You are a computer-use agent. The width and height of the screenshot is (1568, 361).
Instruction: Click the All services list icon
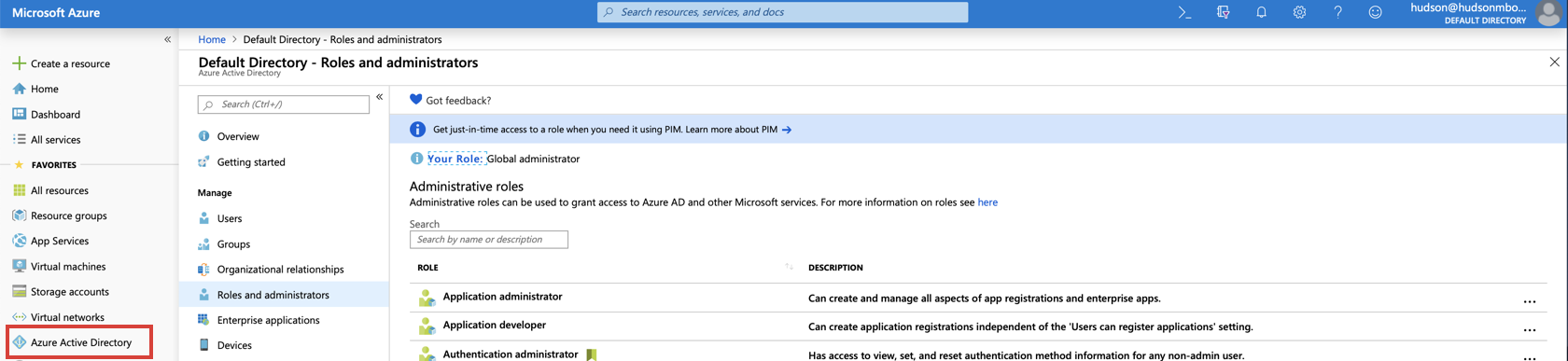(19, 139)
